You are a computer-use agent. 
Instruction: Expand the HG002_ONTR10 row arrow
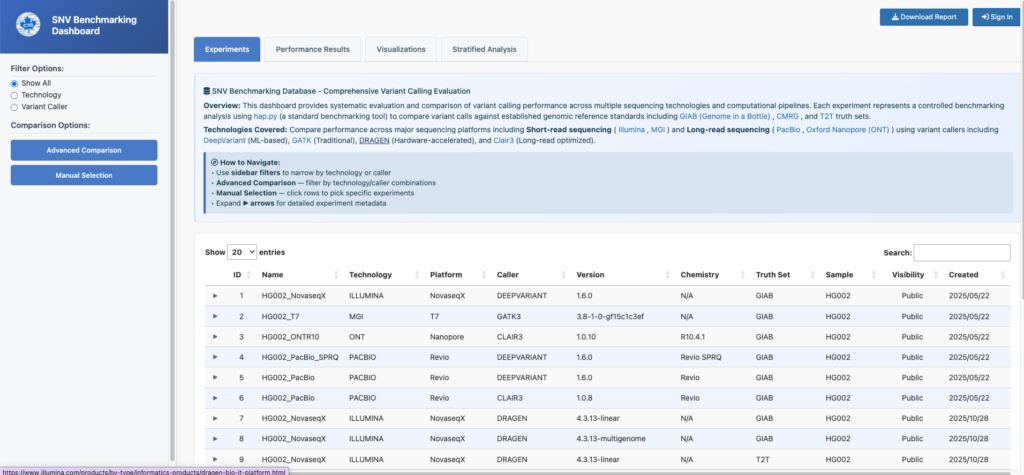215,337
